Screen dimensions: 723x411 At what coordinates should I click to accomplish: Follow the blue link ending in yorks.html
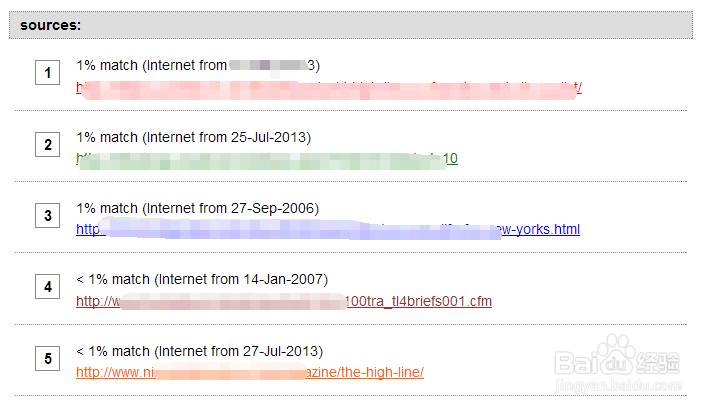[328, 229]
